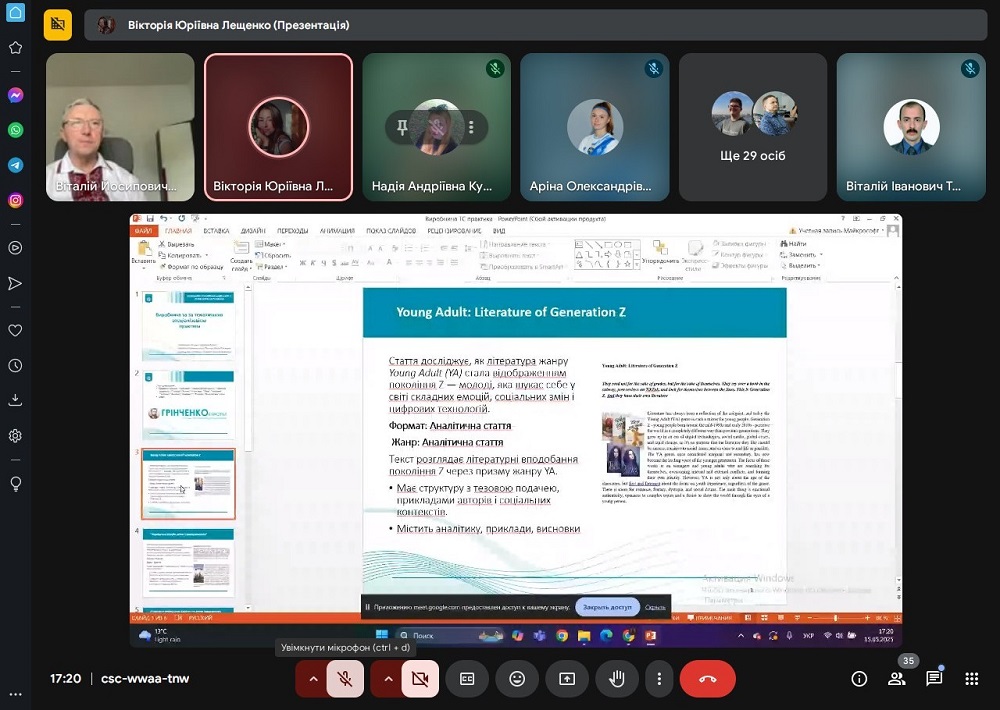The width and height of the screenshot is (1000, 710).
Task: Open more options menu in call toolbar
Action: pos(658,678)
